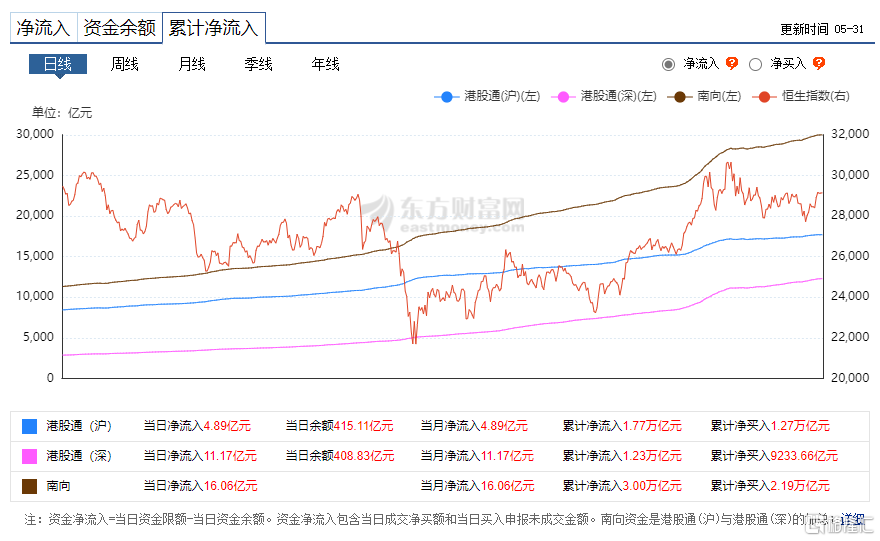The image size is (880, 541).
Task: Toggle the 港股通(沪) blue legend marker
Action: tap(446, 97)
